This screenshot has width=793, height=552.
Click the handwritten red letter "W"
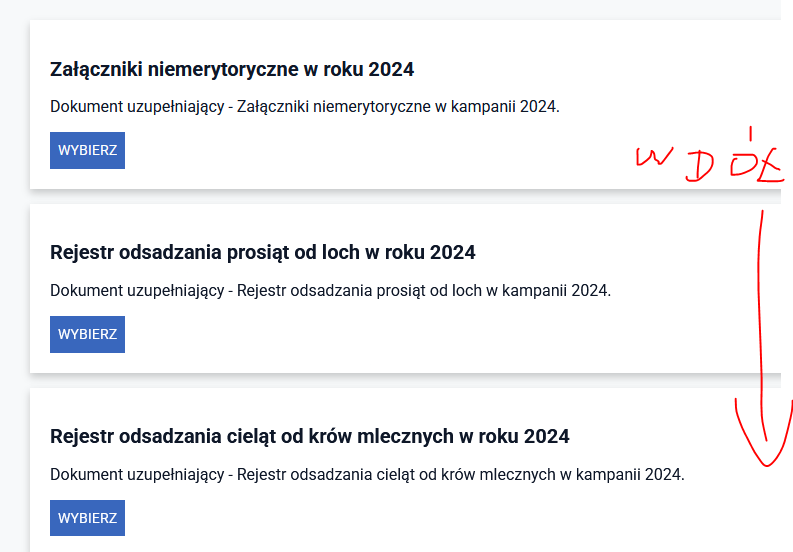click(x=653, y=160)
